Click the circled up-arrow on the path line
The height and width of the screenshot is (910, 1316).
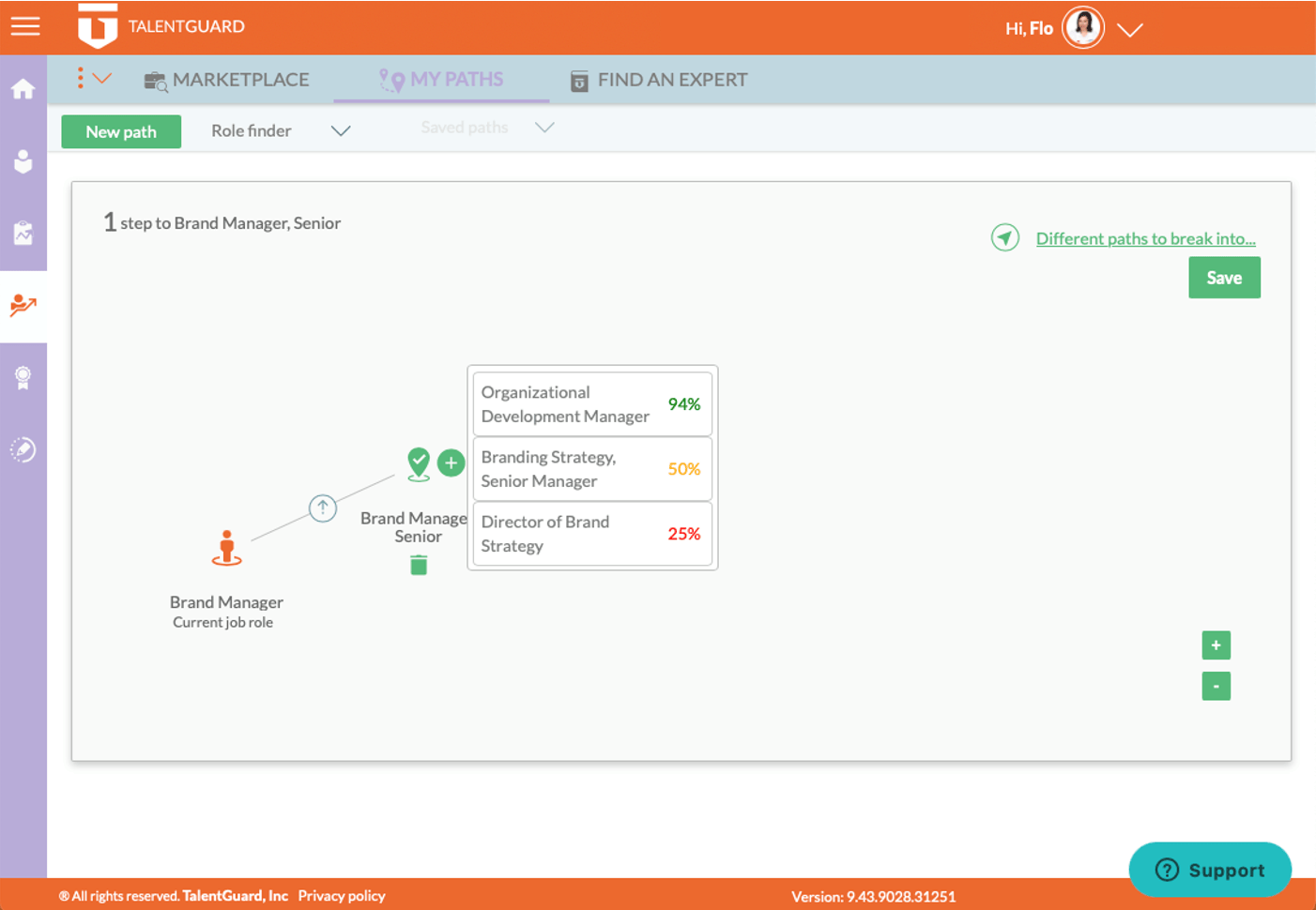click(323, 508)
